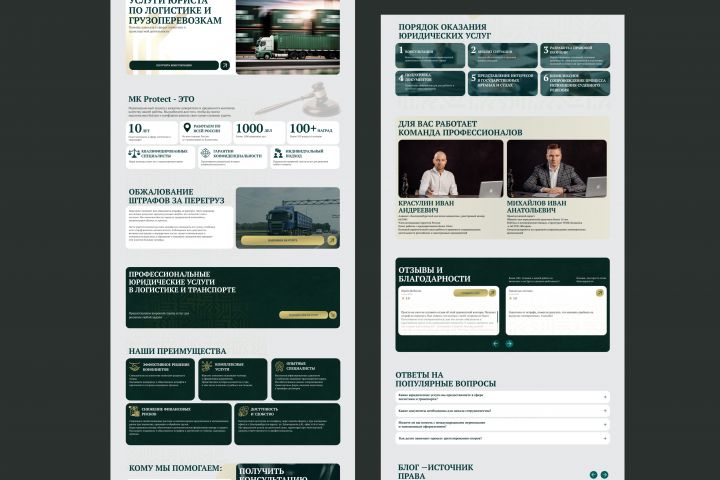
Task: Click the arrow icon beside the hero consultation button
Action: pyautogui.click(x=225, y=65)
